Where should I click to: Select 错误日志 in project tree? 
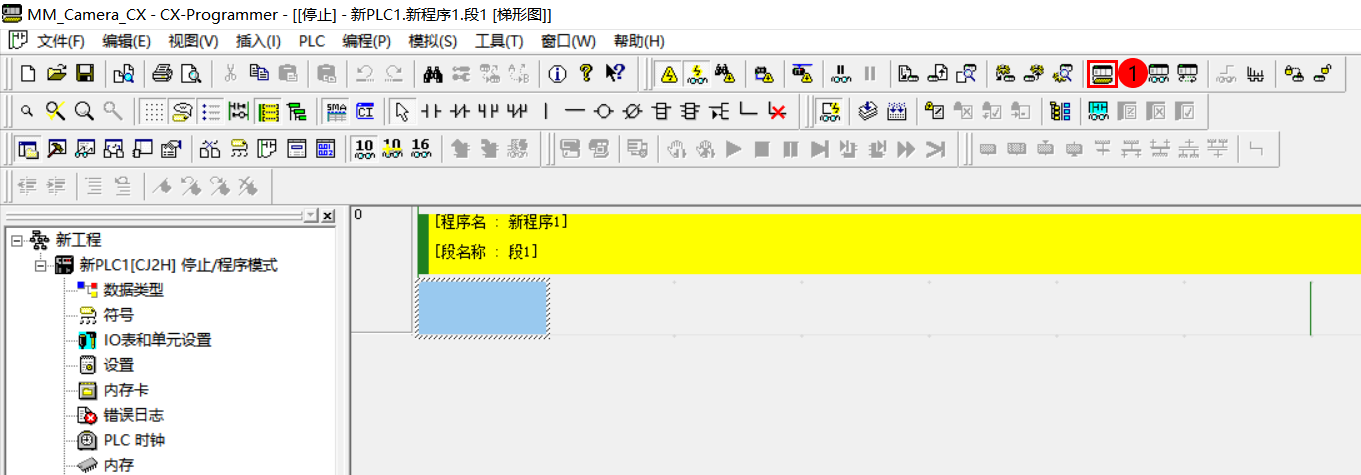coord(133,415)
